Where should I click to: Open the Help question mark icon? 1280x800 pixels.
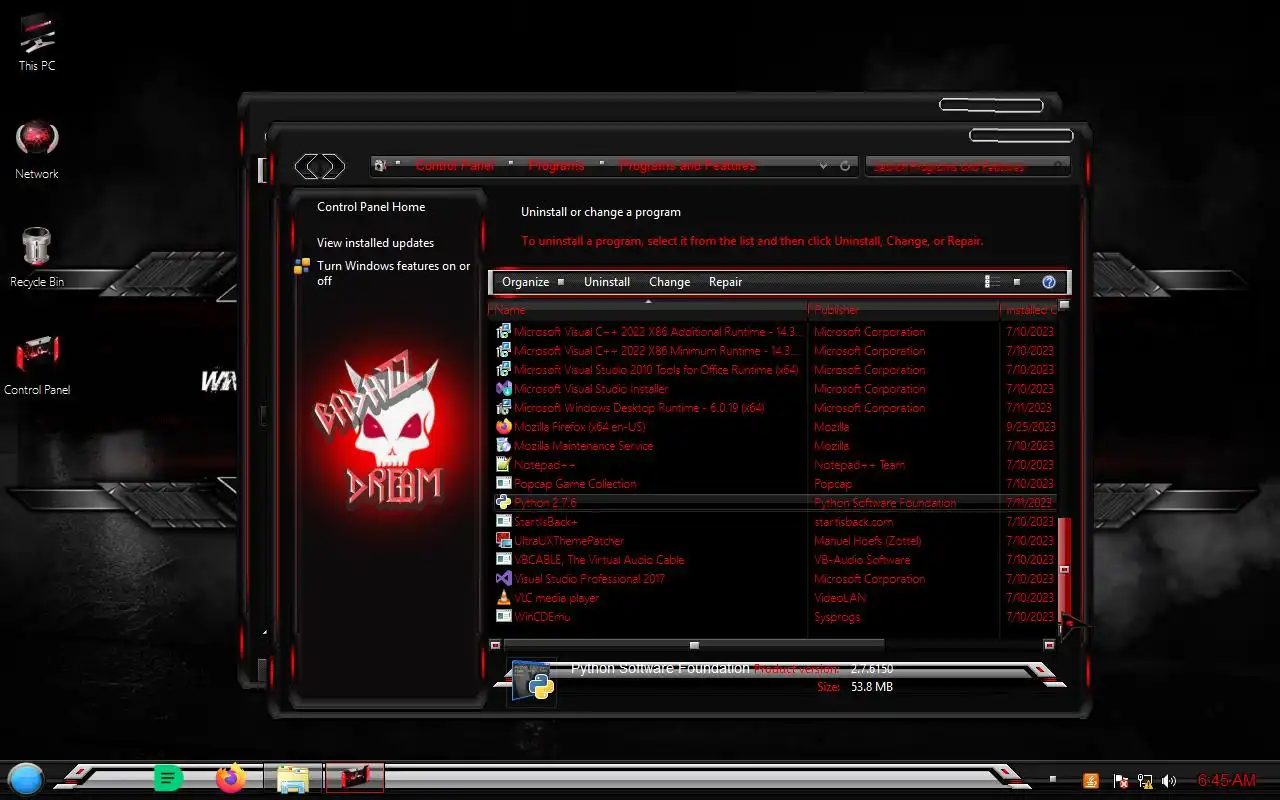point(1049,282)
